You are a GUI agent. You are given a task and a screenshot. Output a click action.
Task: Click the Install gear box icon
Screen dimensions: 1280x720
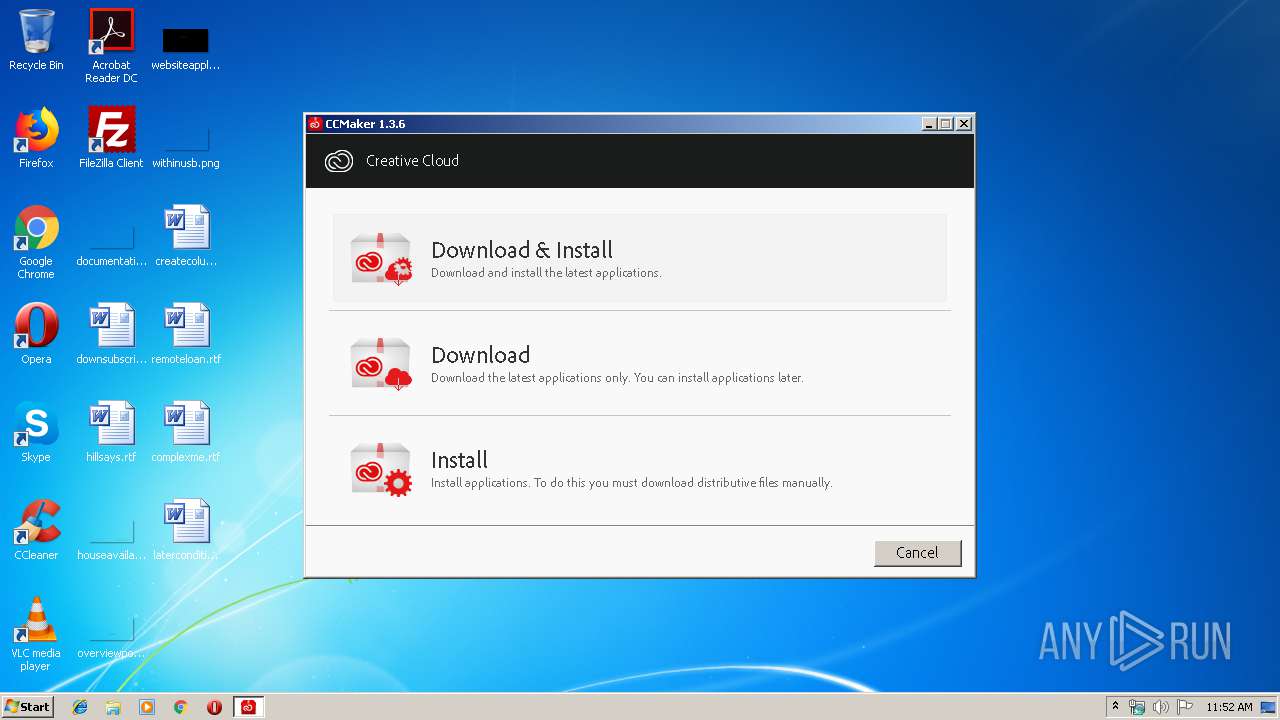(382, 469)
